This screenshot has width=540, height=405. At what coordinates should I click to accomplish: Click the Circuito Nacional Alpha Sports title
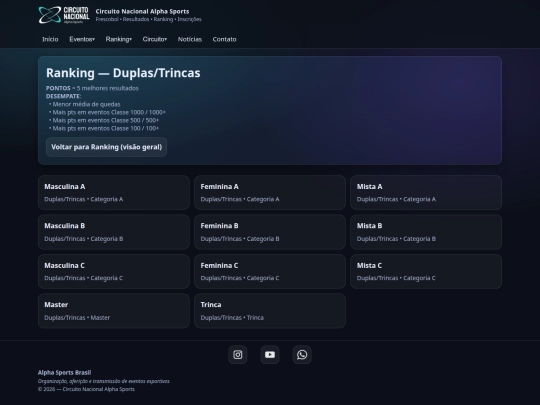tap(142, 11)
